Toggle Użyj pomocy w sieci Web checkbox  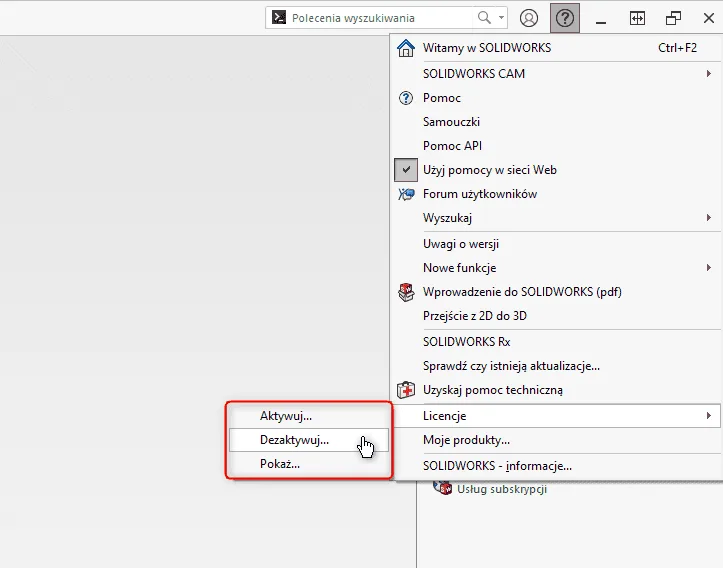[406, 170]
